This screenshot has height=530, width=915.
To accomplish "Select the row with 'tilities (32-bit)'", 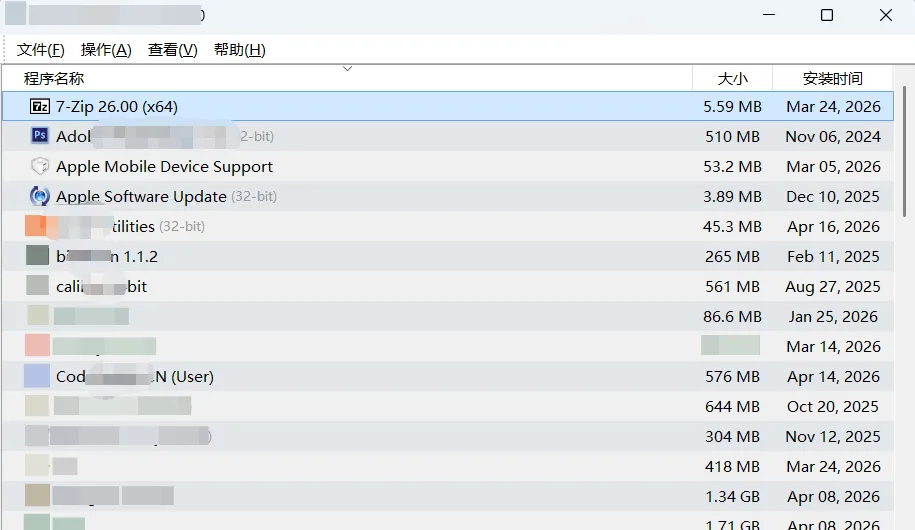I will 448,226.
